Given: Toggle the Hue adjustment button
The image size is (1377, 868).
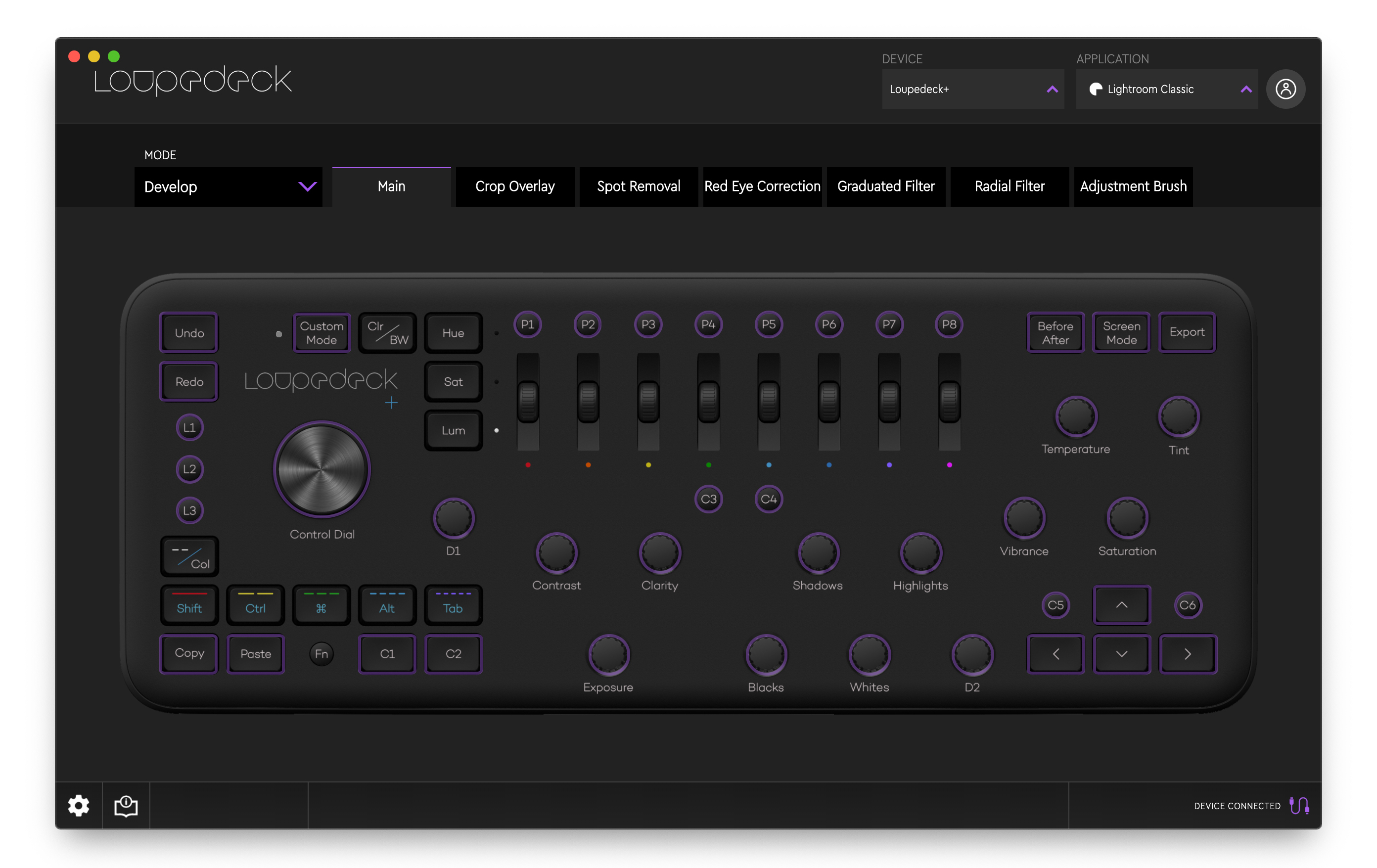Looking at the screenshot, I should (453, 332).
